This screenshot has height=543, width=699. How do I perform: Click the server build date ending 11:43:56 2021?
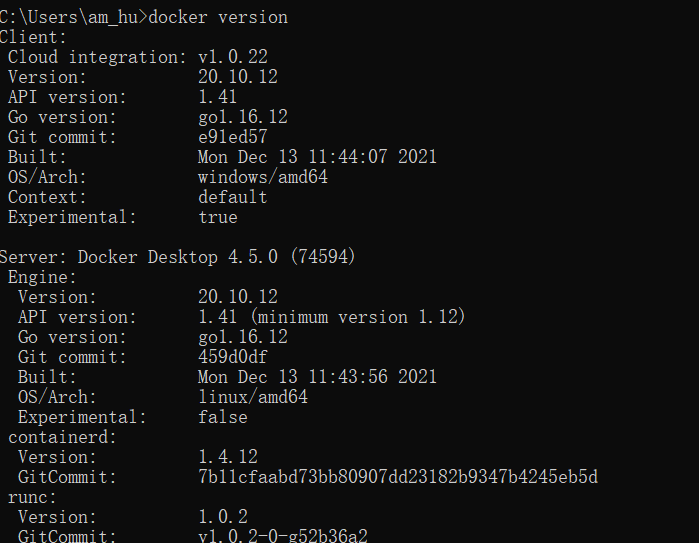pos(317,377)
